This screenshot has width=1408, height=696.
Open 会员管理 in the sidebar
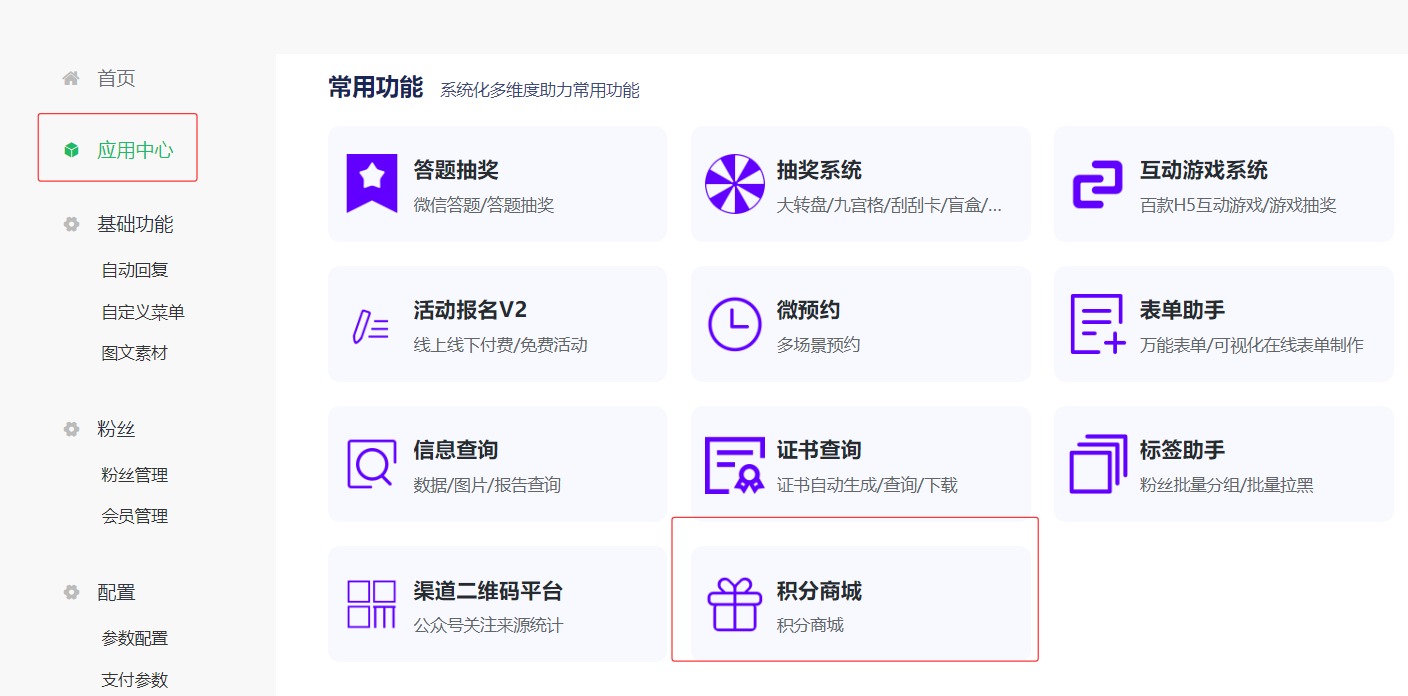[x=135, y=516]
